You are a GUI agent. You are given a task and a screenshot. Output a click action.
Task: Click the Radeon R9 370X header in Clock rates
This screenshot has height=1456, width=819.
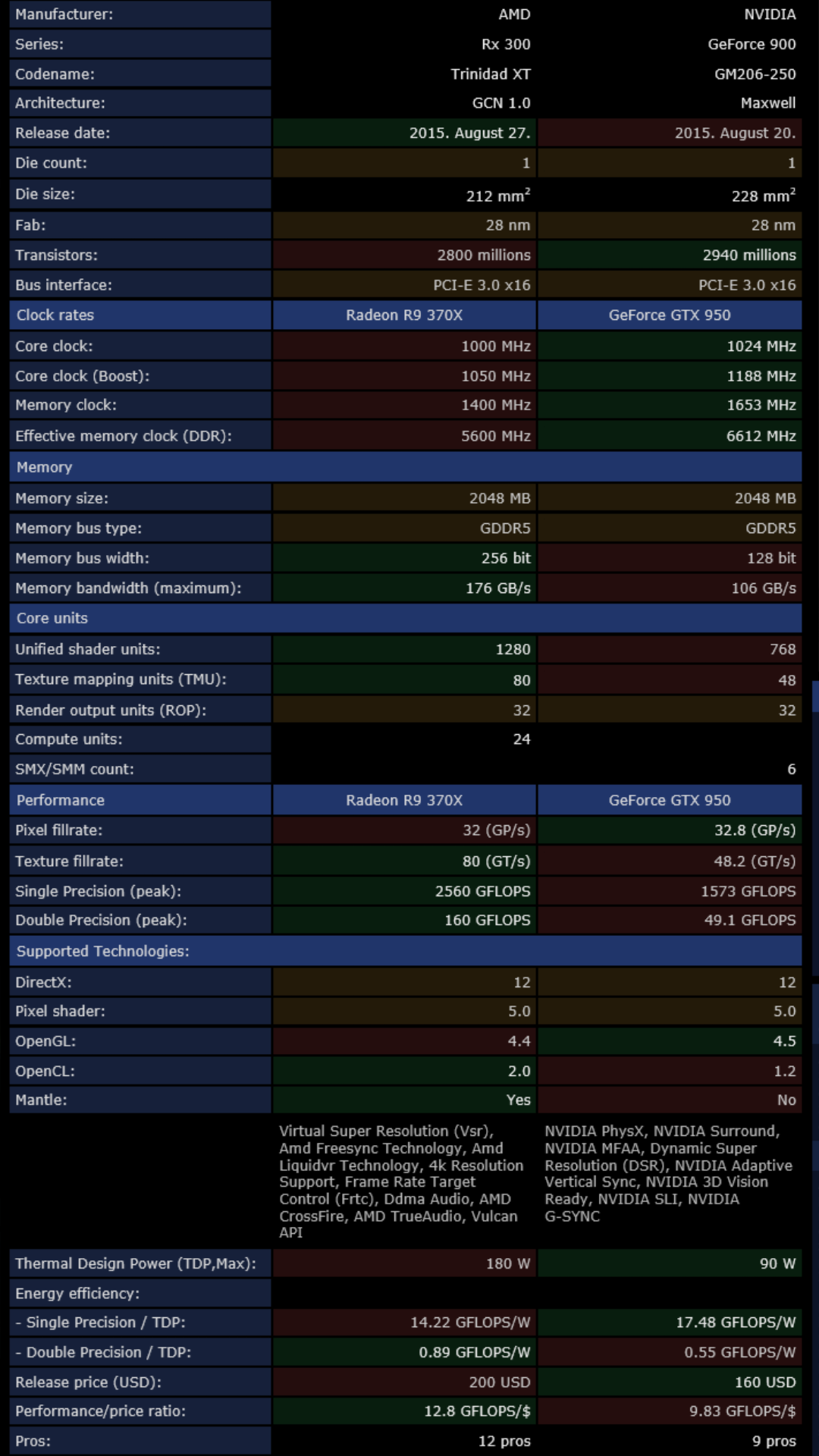[404, 315]
